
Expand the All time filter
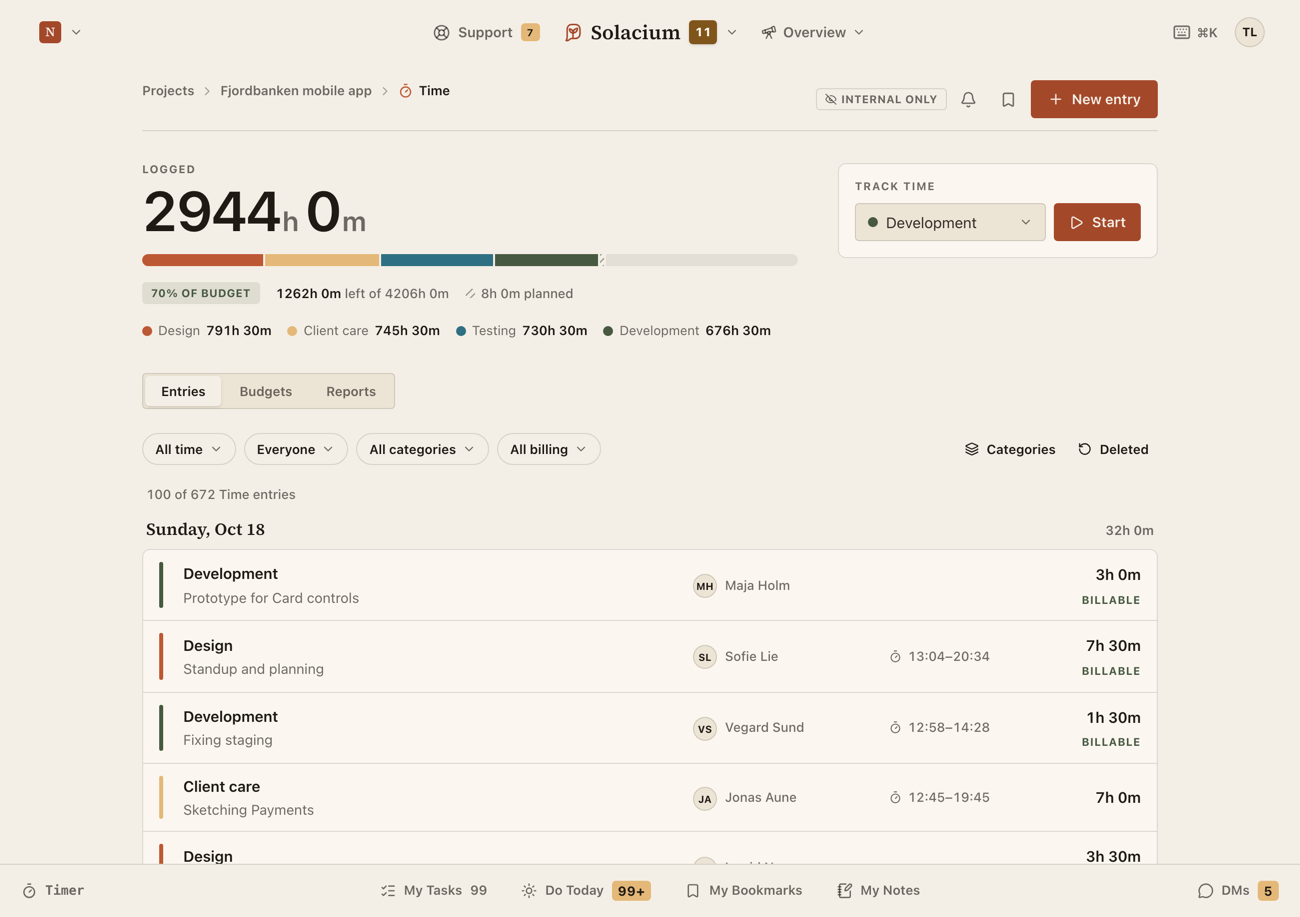click(189, 449)
